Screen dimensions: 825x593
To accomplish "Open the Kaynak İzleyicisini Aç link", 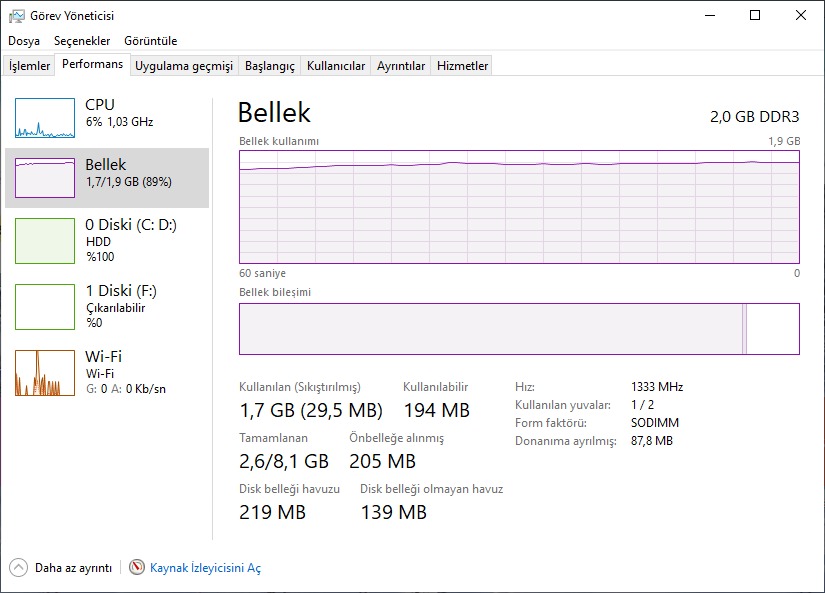I will coord(205,568).
